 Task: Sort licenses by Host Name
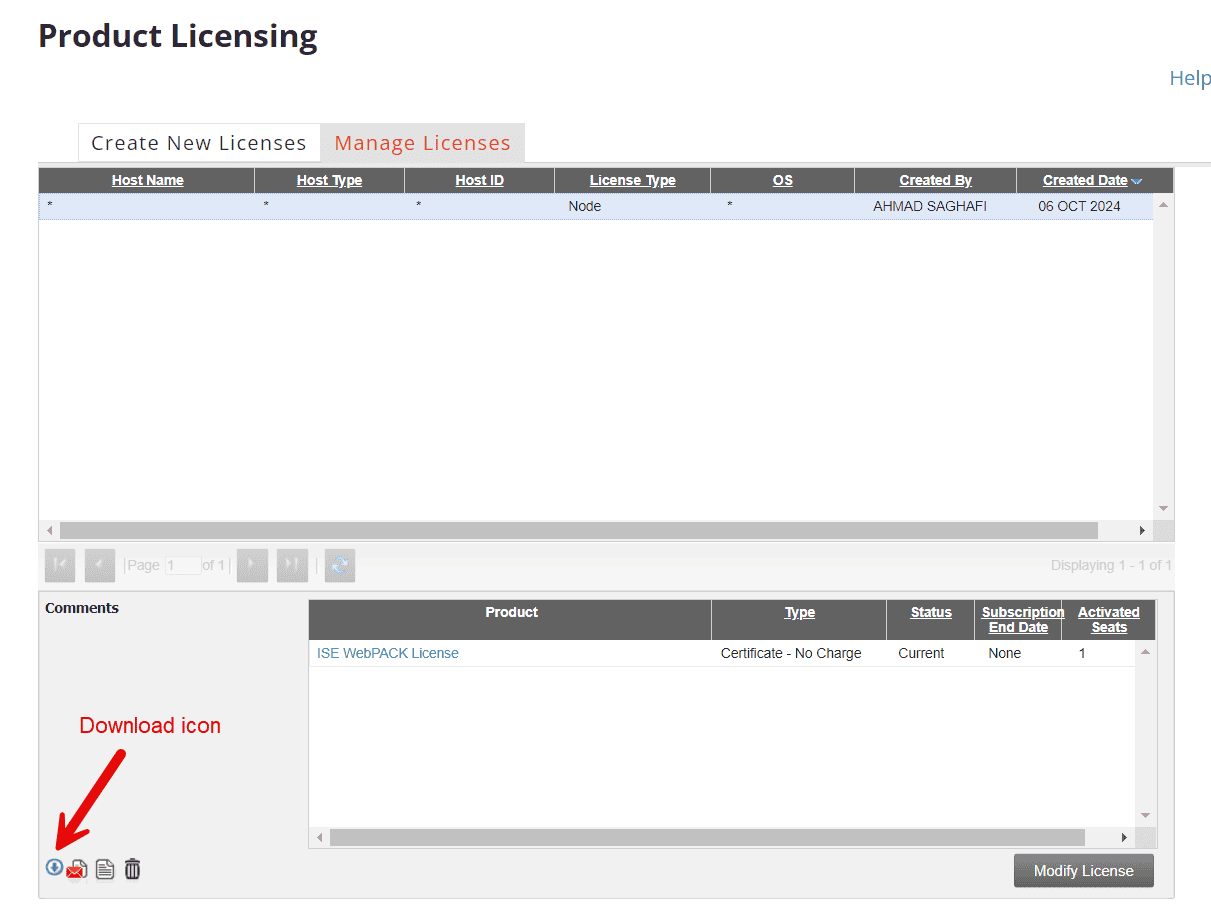(147, 180)
